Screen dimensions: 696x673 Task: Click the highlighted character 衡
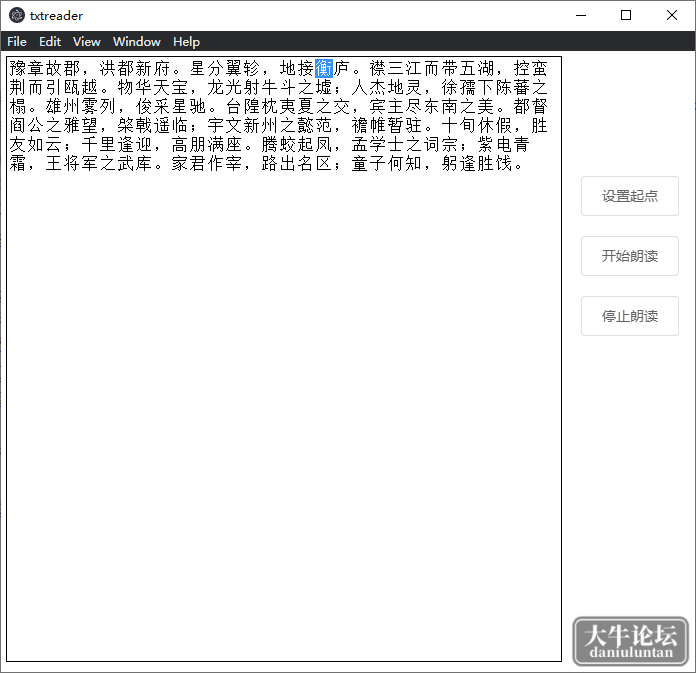coord(324,68)
